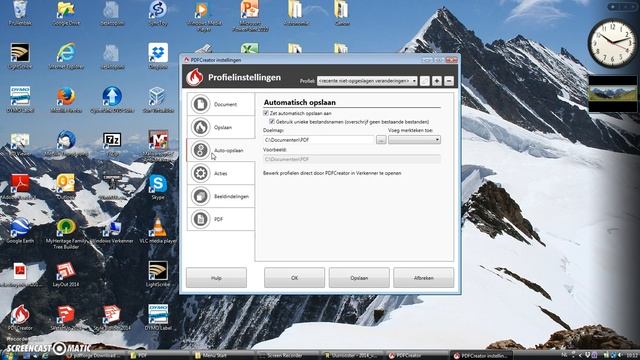Cancel with the Afbreken button
The image size is (640, 360).
[423, 278]
